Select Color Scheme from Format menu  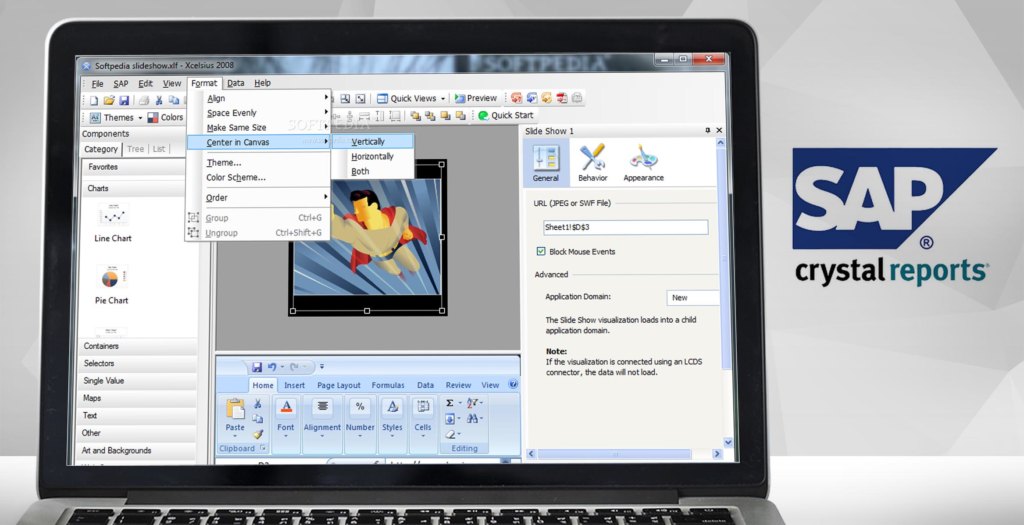236,177
